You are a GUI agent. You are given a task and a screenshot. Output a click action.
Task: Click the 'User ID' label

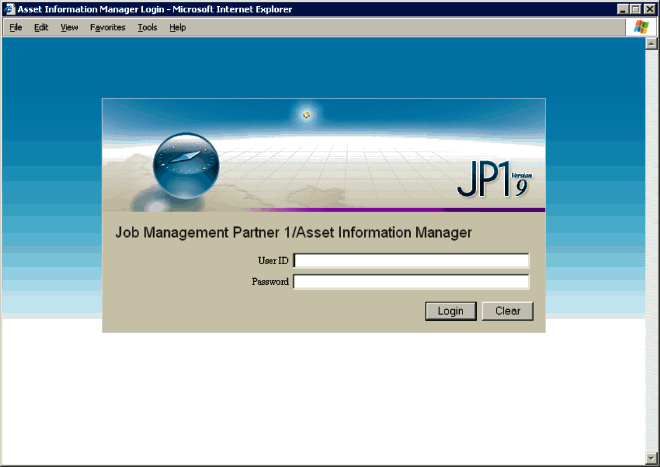pos(273,261)
